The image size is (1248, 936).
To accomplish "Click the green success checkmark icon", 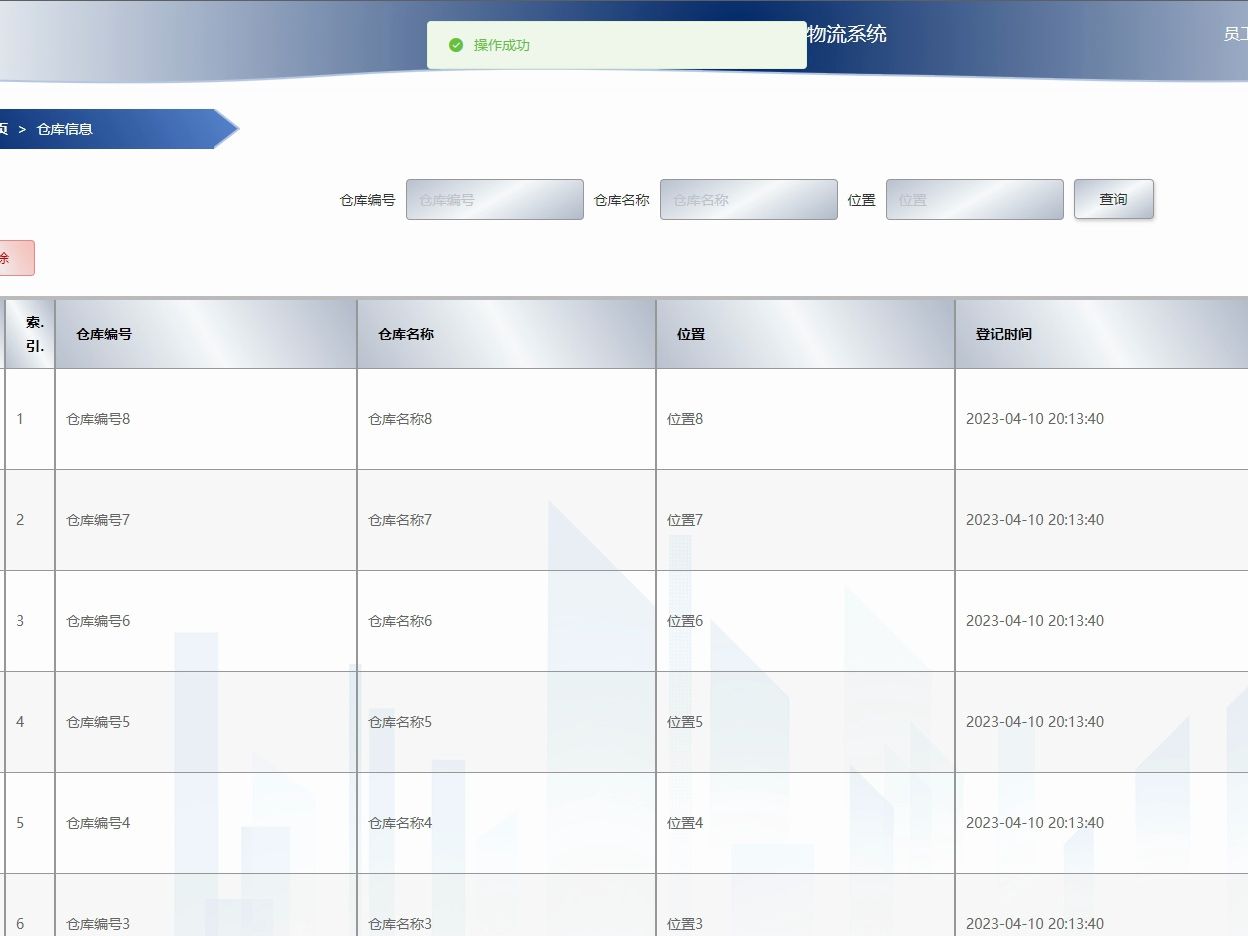I will click(x=456, y=45).
